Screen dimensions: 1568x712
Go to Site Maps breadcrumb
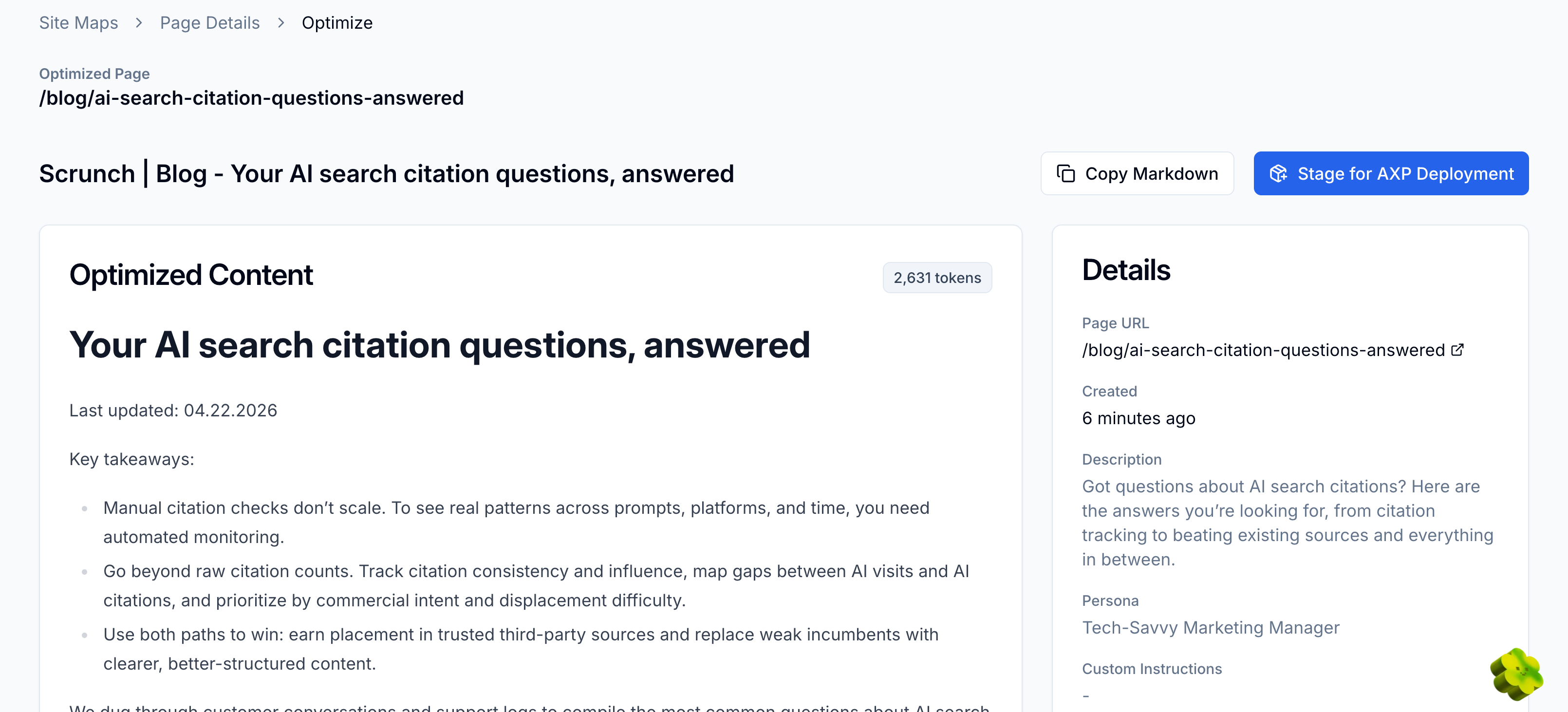tap(78, 22)
